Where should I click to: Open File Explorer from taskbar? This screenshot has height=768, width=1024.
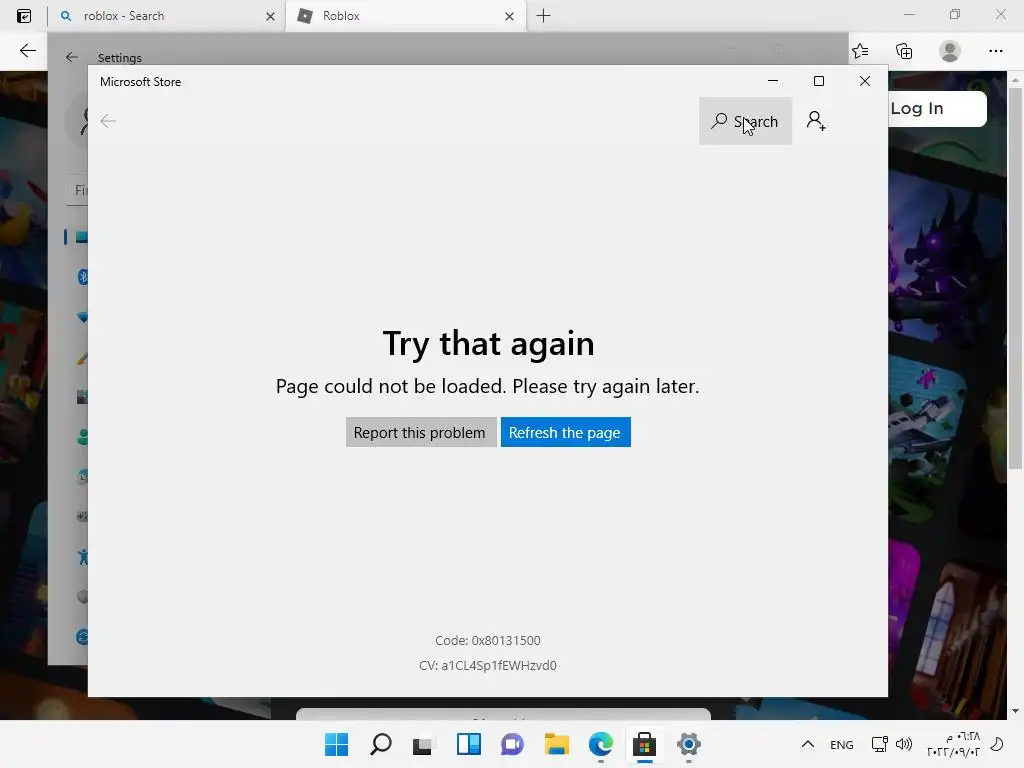pyautogui.click(x=556, y=744)
